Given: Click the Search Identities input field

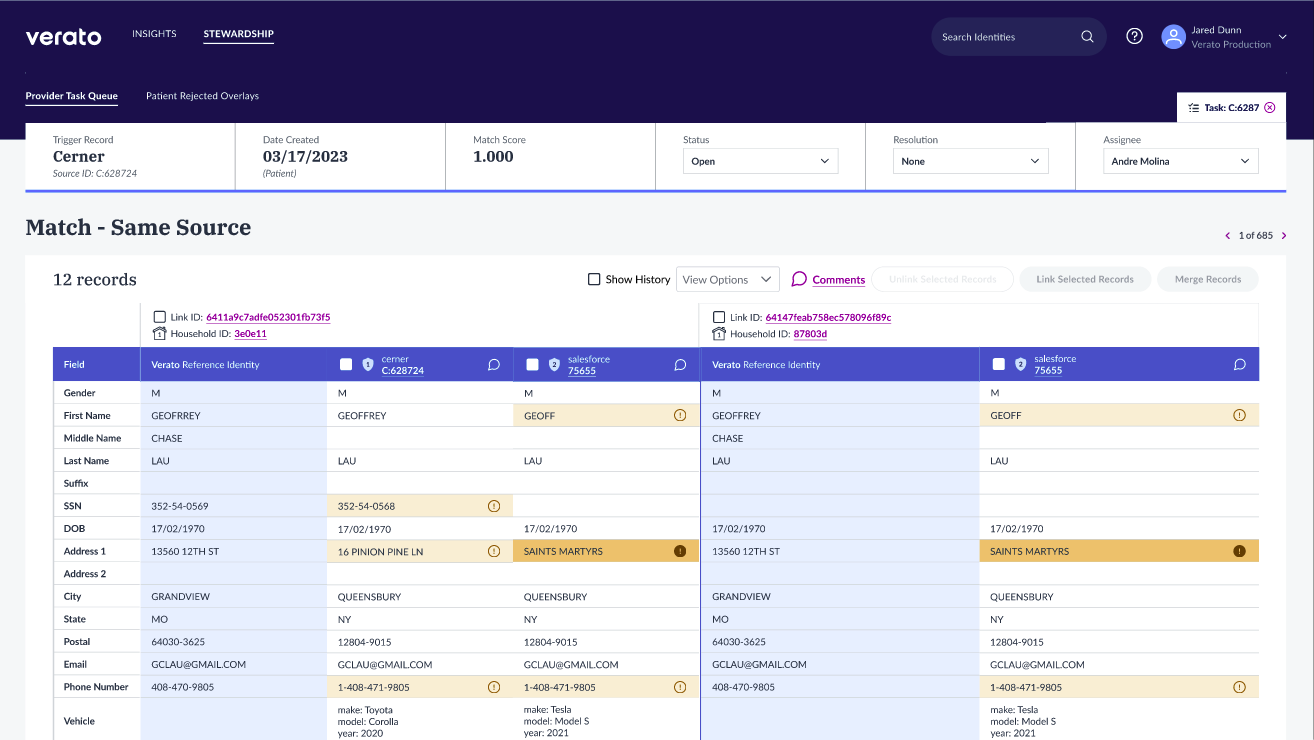Looking at the screenshot, I should tap(1005, 37).
